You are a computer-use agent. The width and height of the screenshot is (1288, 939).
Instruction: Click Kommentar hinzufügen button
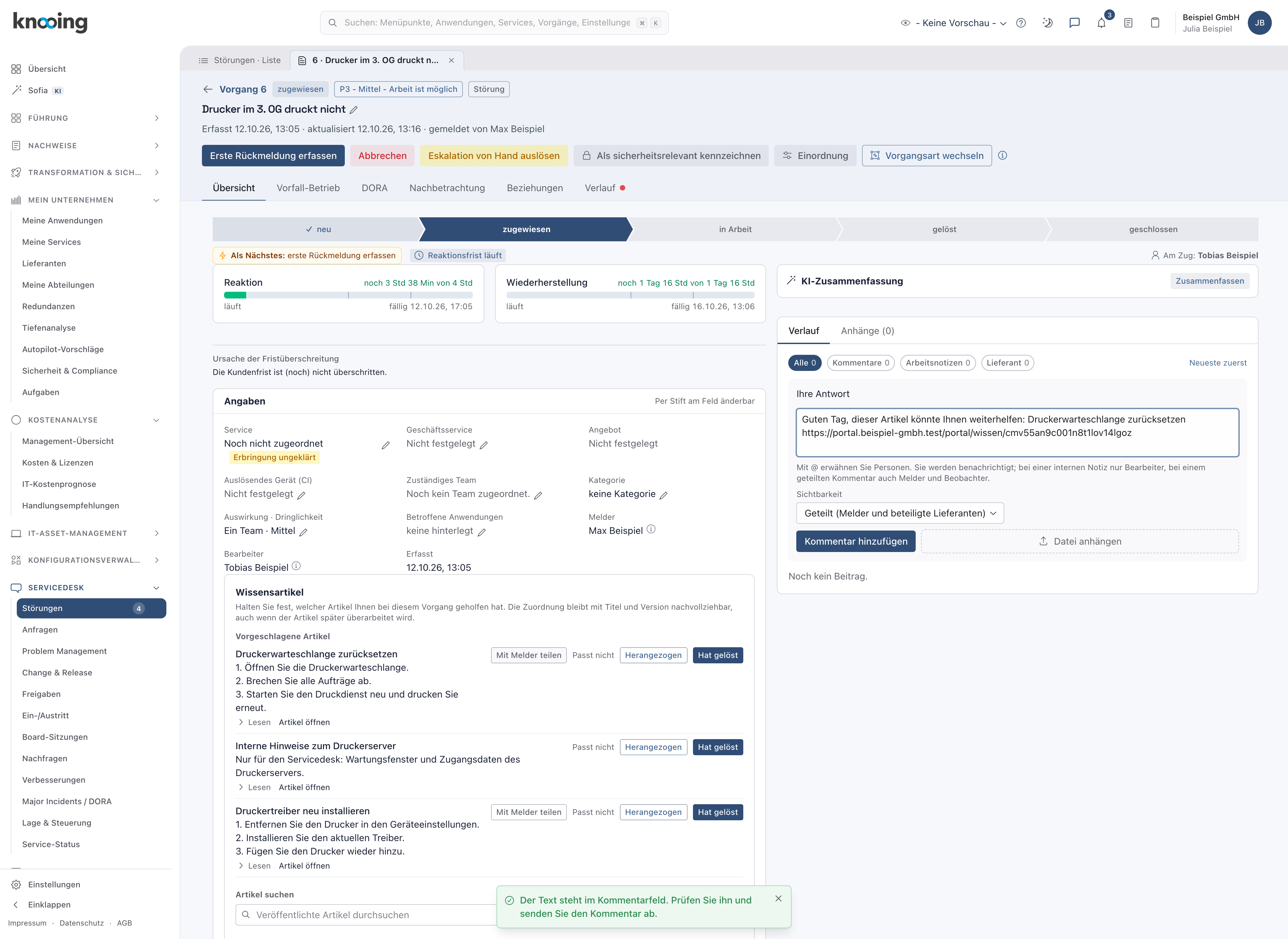click(x=856, y=541)
